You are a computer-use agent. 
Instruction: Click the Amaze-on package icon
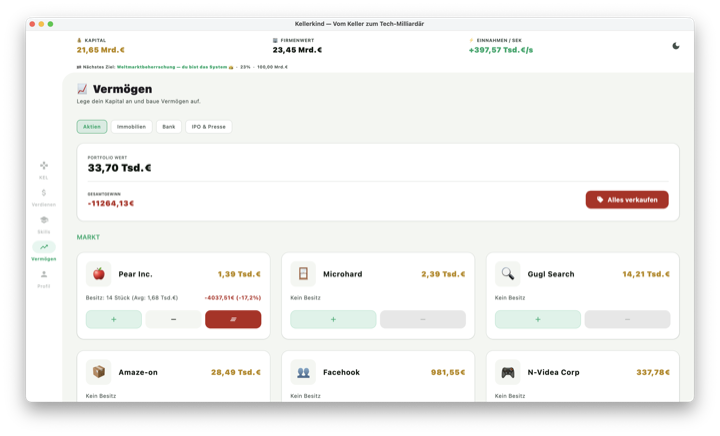point(98,372)
